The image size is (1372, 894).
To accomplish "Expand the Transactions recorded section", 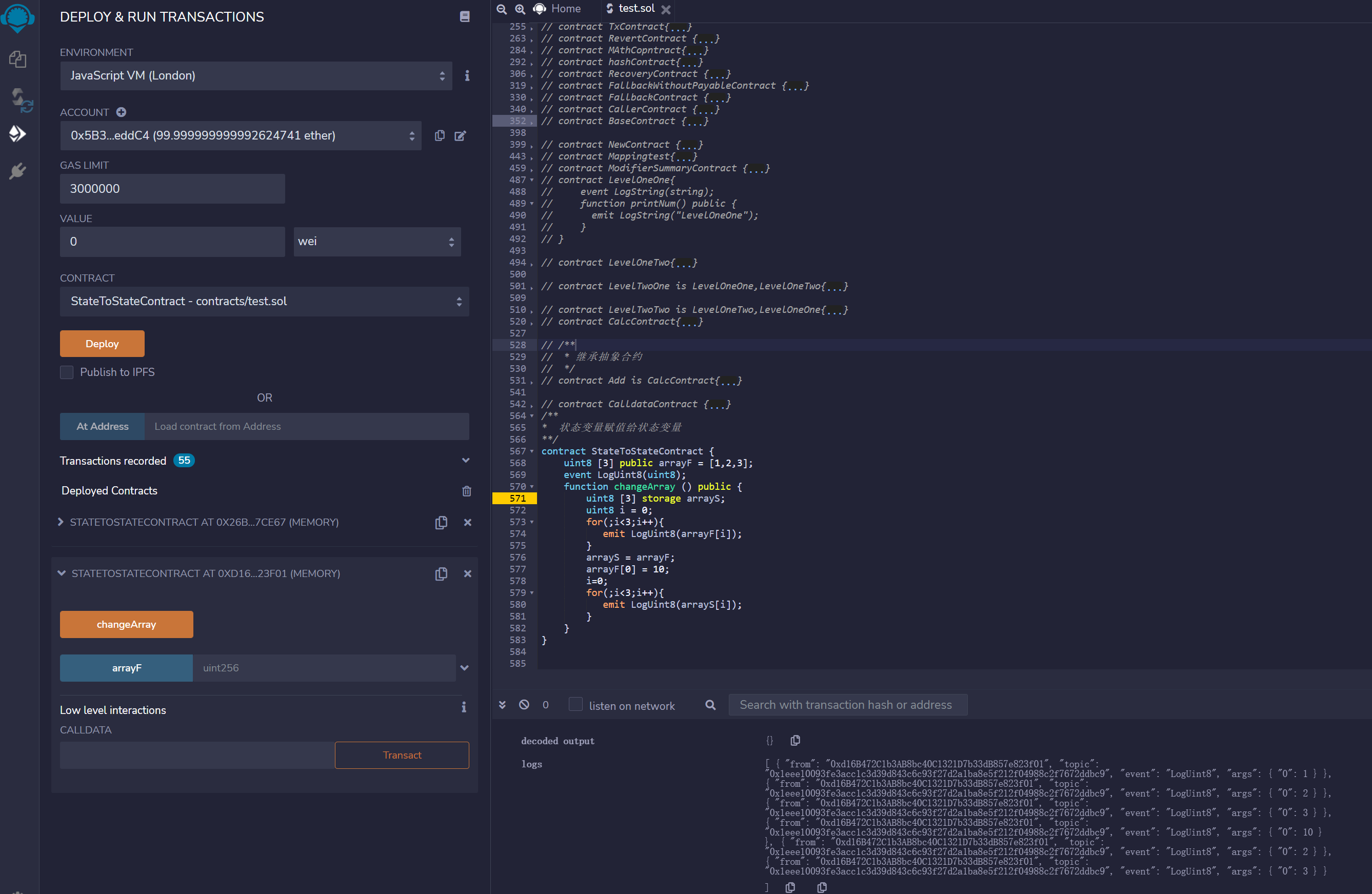I will point(465,461).
